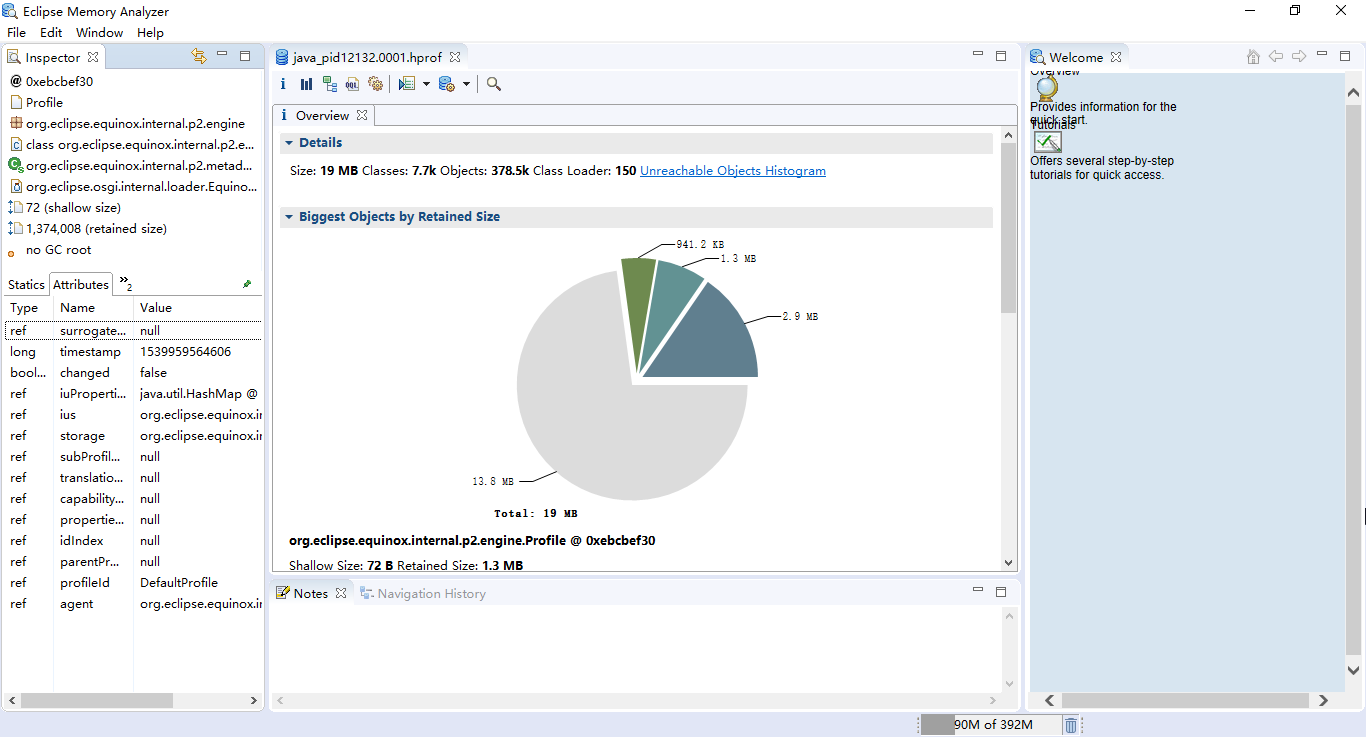Open the Tutorials checklist icon

1047,142
